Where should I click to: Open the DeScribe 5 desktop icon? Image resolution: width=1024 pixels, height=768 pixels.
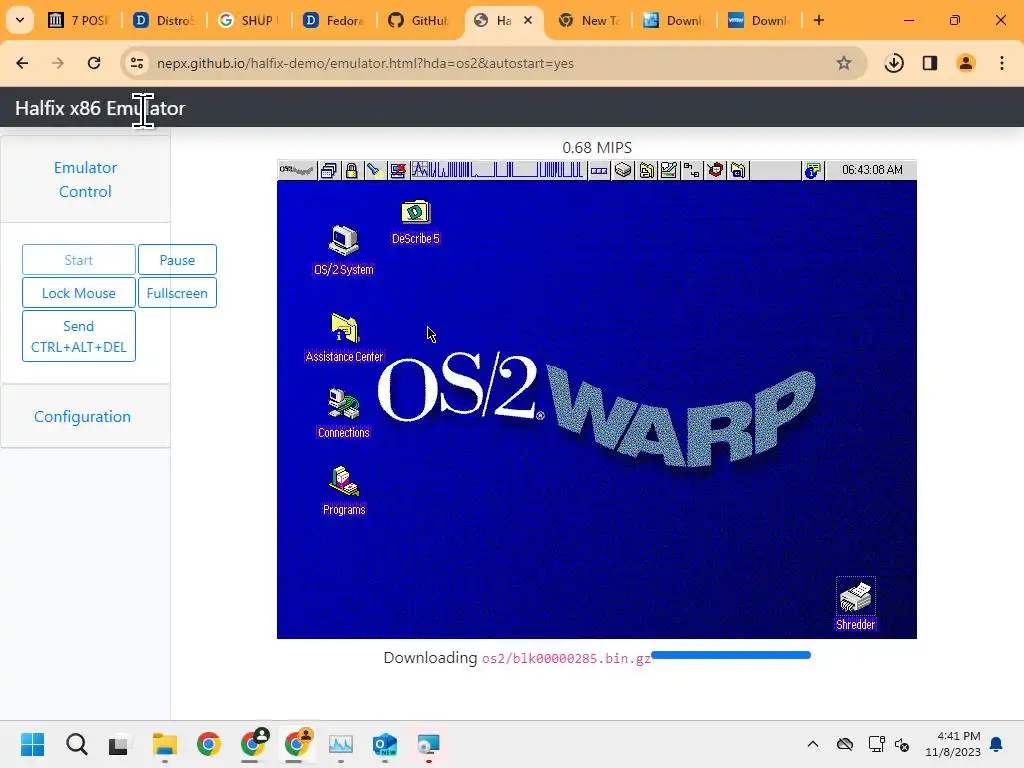pyautogui.click(x=415, y=222)
